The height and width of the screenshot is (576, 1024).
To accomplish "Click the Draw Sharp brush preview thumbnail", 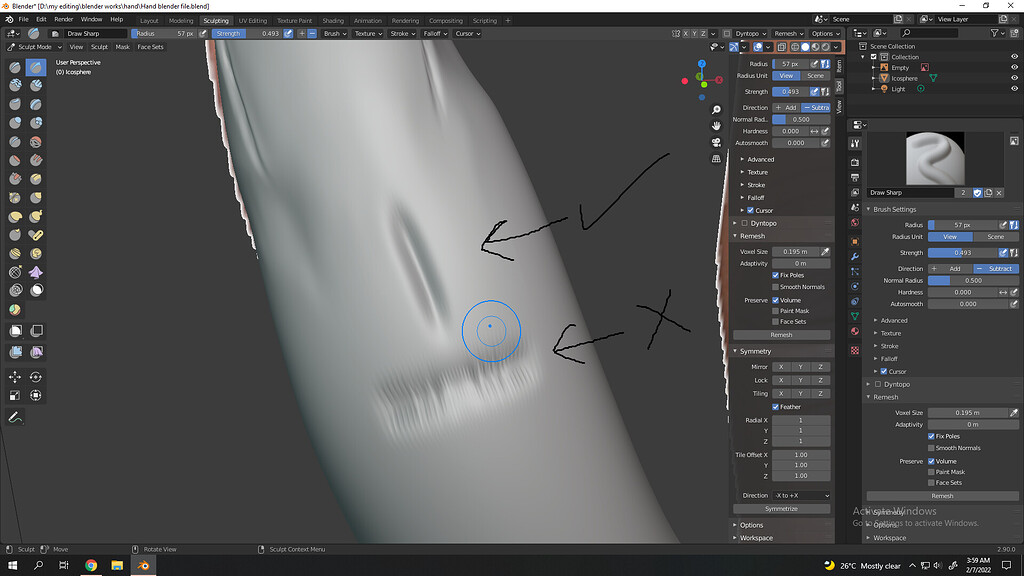I will (x=935, y=159).
